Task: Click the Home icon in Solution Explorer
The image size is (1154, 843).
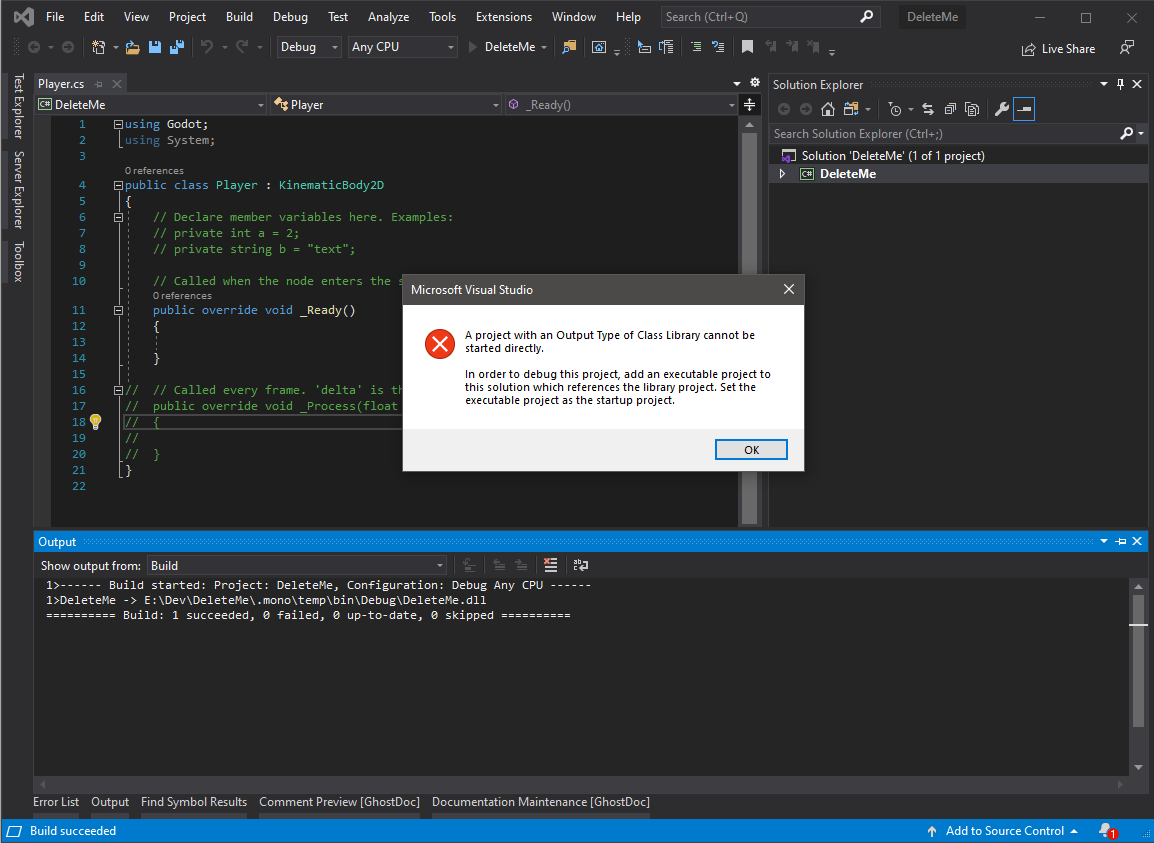Action: (828, 110)
